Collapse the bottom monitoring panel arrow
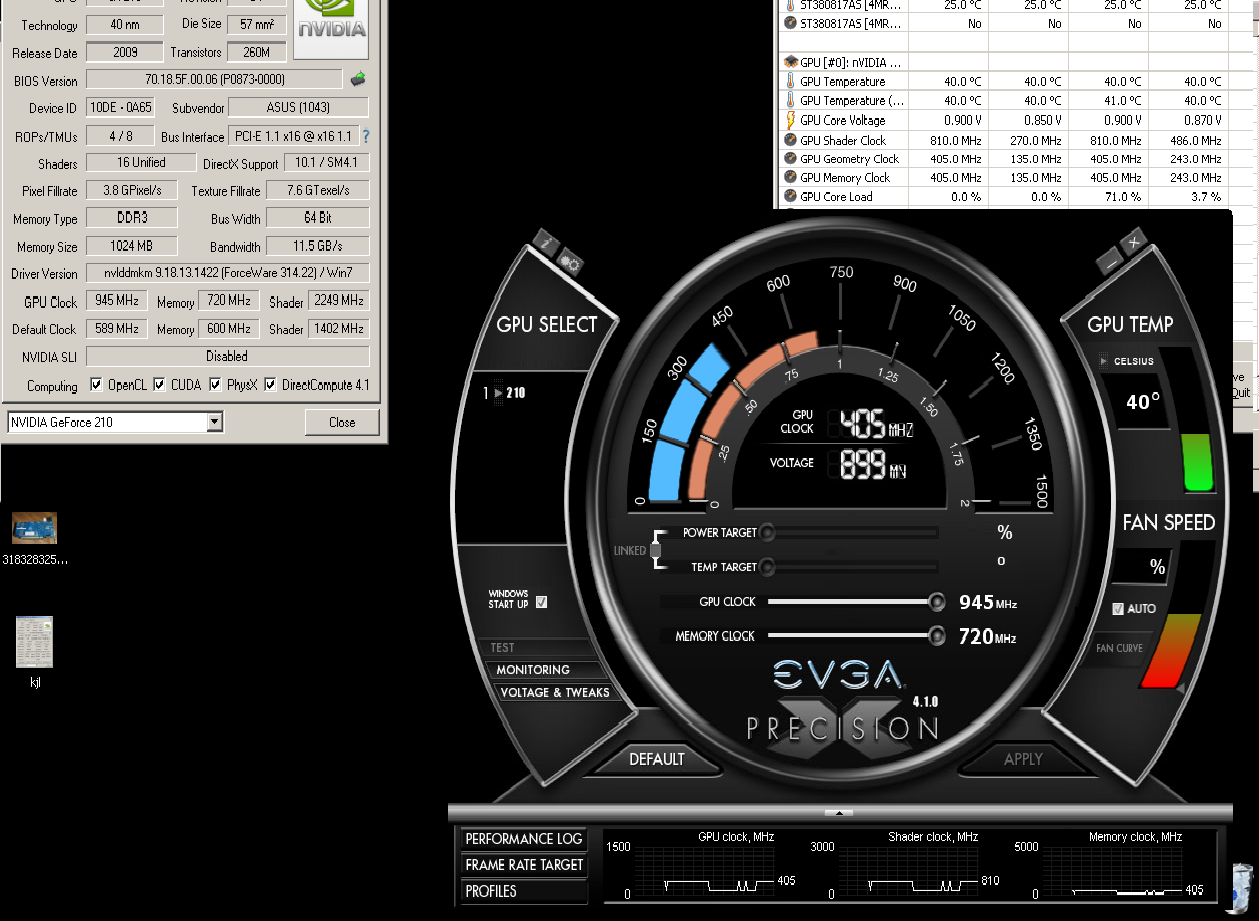 click(839, 813)
